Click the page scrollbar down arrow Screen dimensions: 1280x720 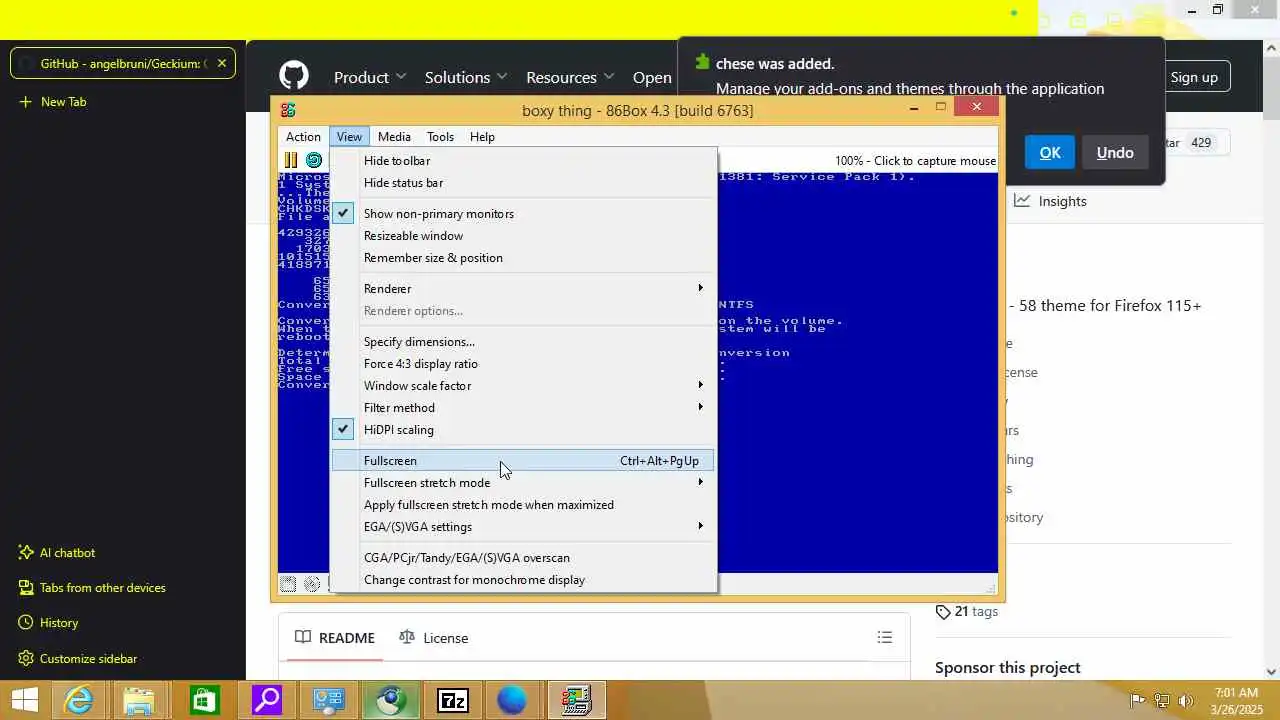[x=1272, y=672]
